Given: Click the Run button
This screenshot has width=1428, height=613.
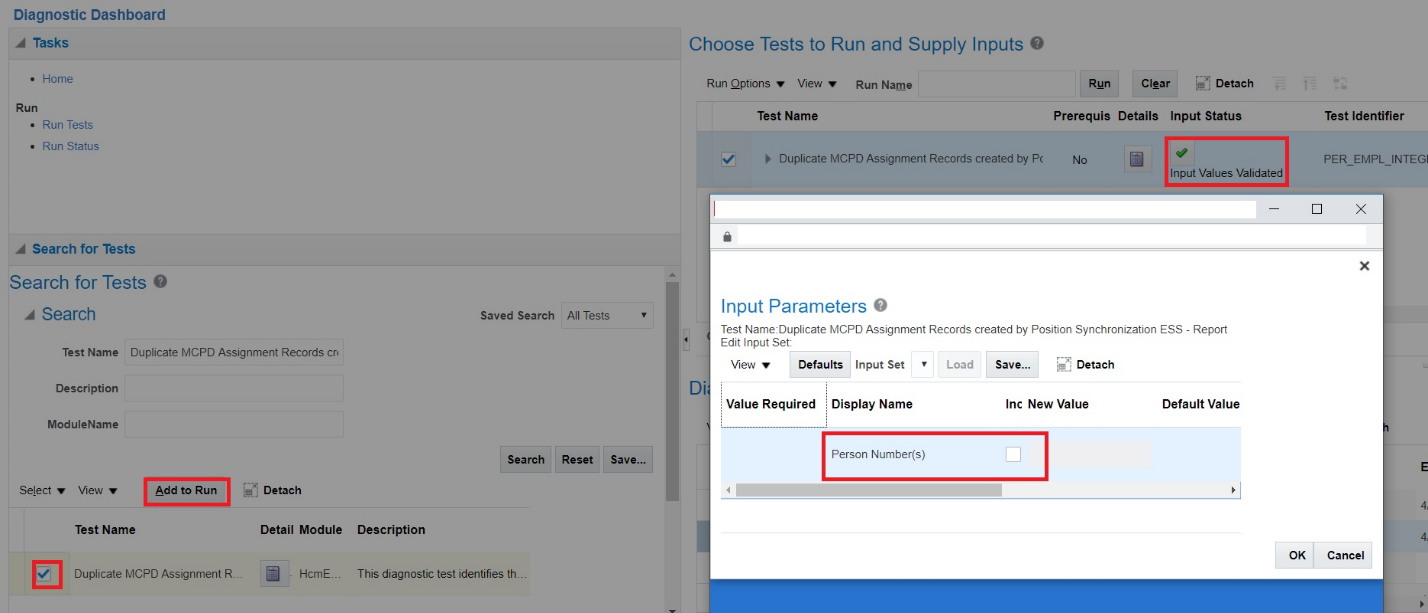Looking at the screenshot, I should coord(1099,84).
